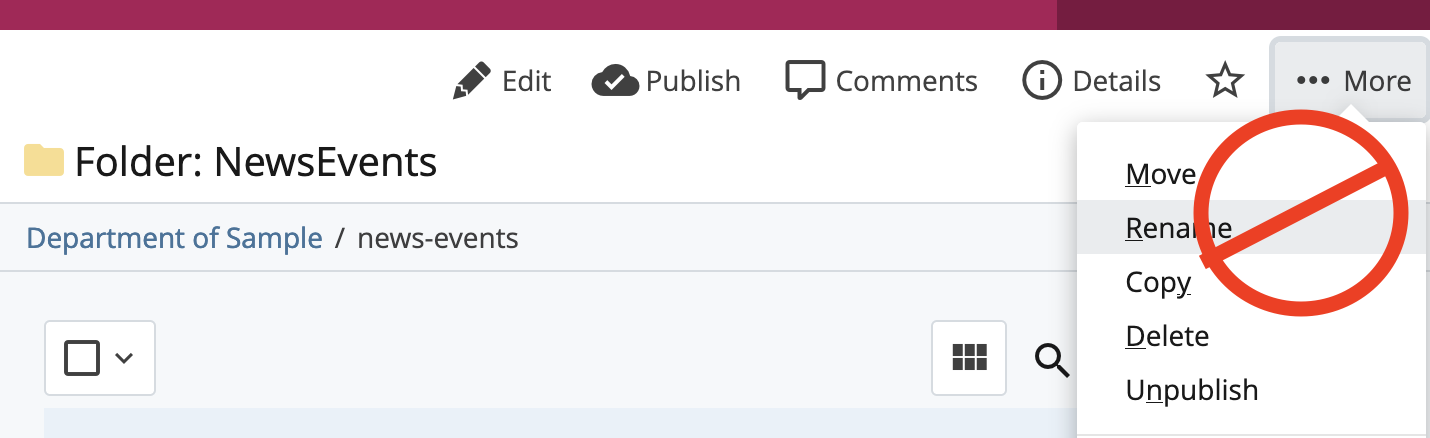The height and width of the screenshot is (438, 1430).
Task: Click the search magnifier icon
Action: [x=1051, y=359]
